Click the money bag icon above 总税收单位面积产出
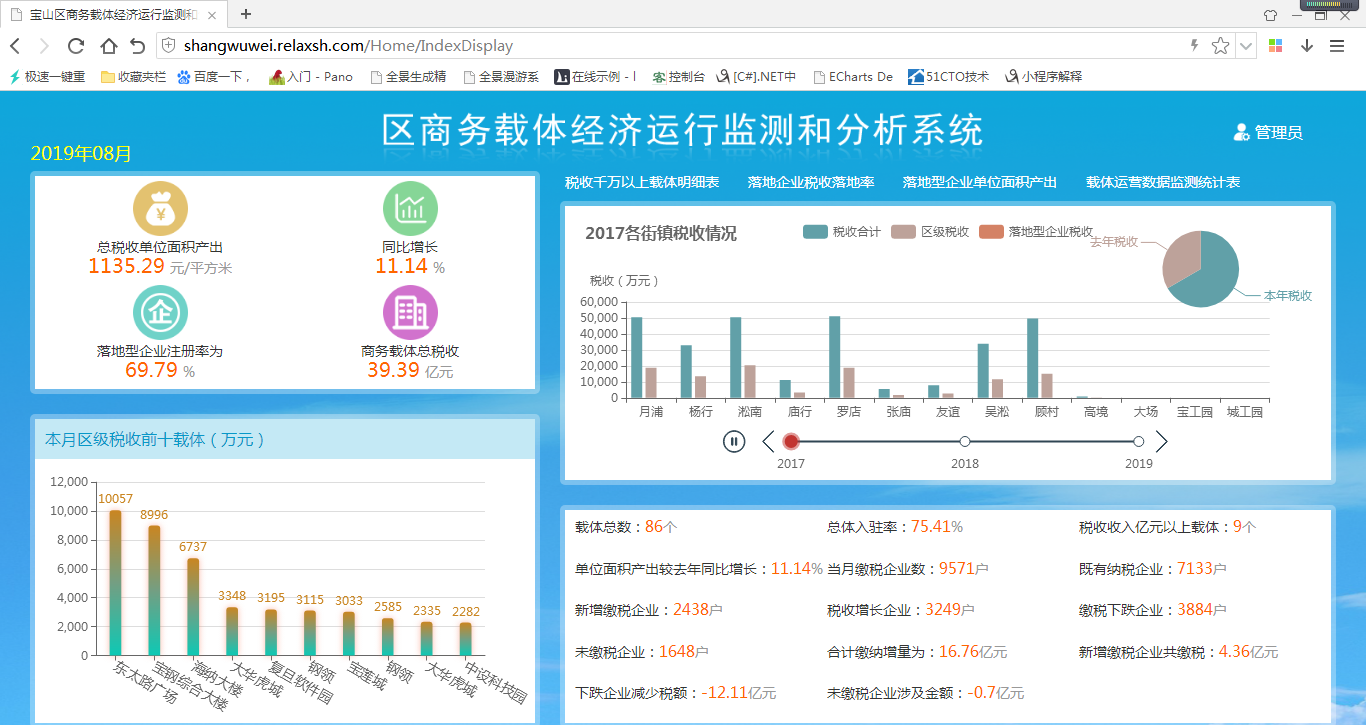This screenshot has height=725, width=1366. [160, 210]
